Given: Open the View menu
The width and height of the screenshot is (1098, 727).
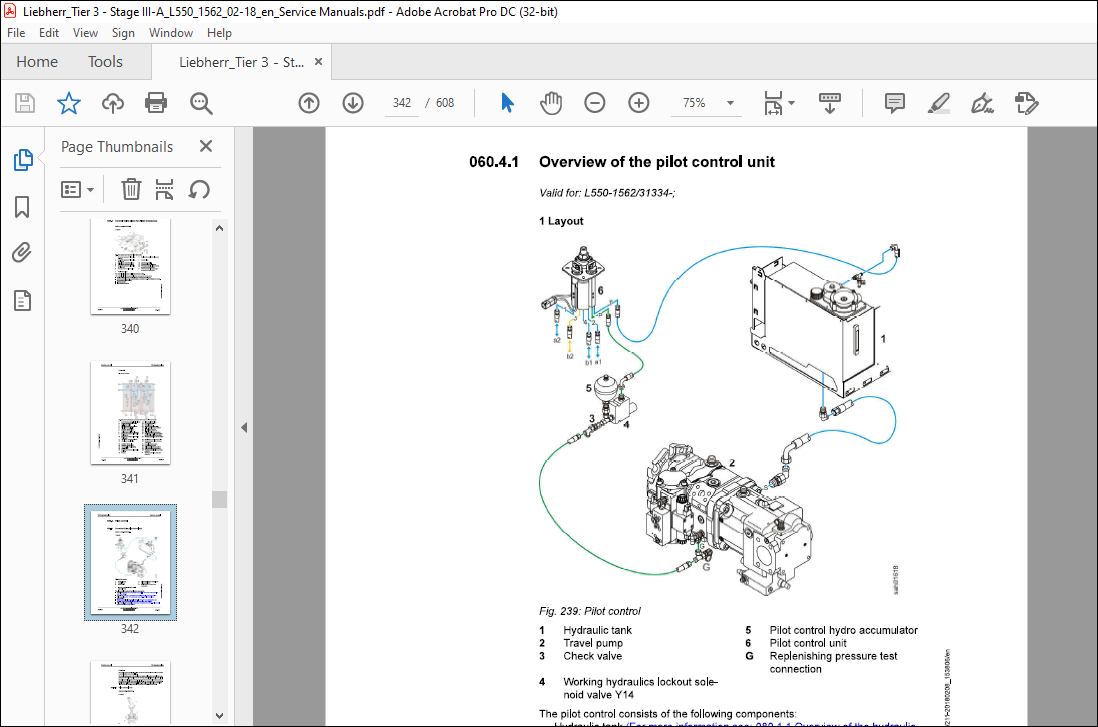Looking at the screenshot, I should [85, 33].
